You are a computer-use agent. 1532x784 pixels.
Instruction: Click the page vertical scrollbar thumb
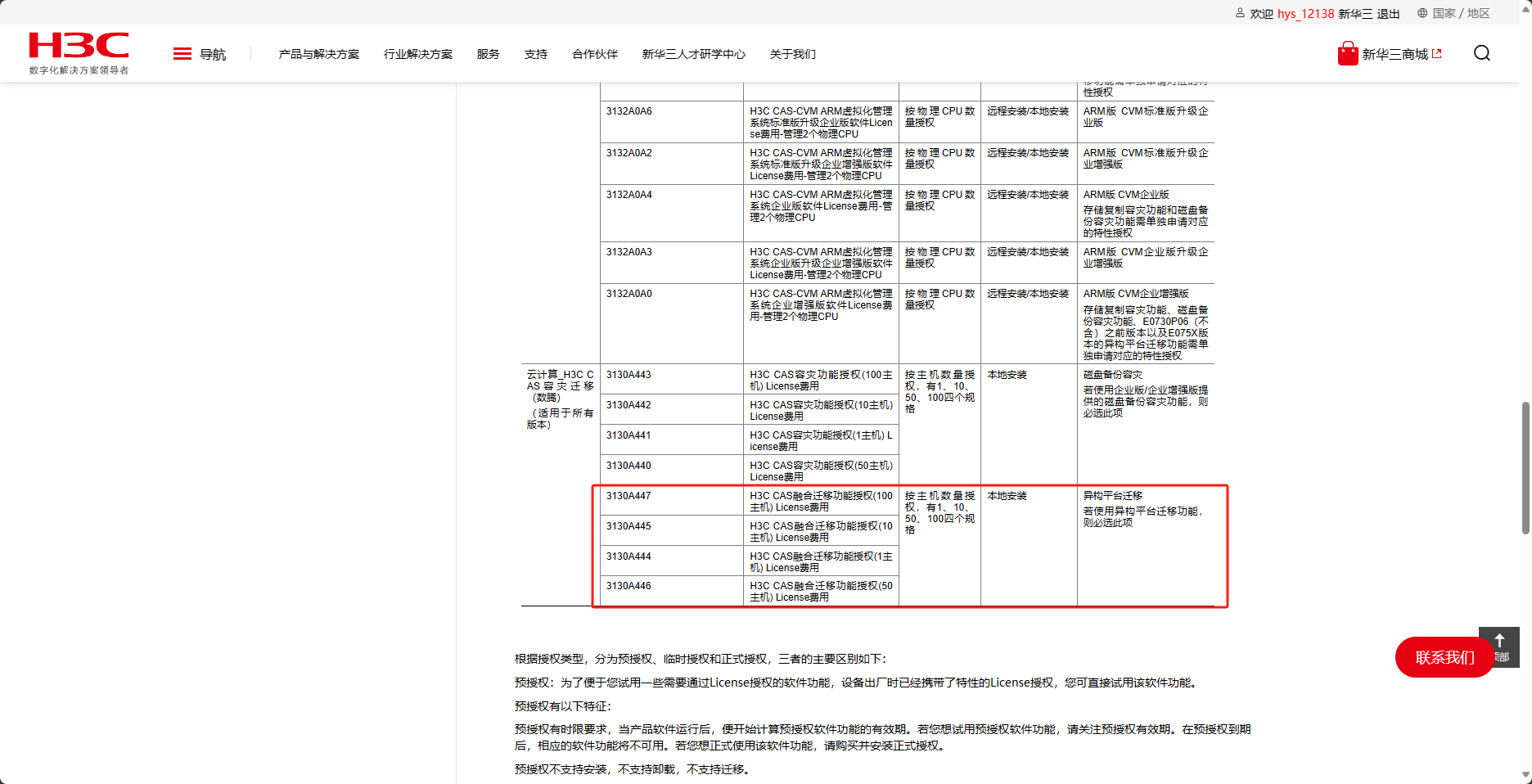coord(1525,467)
